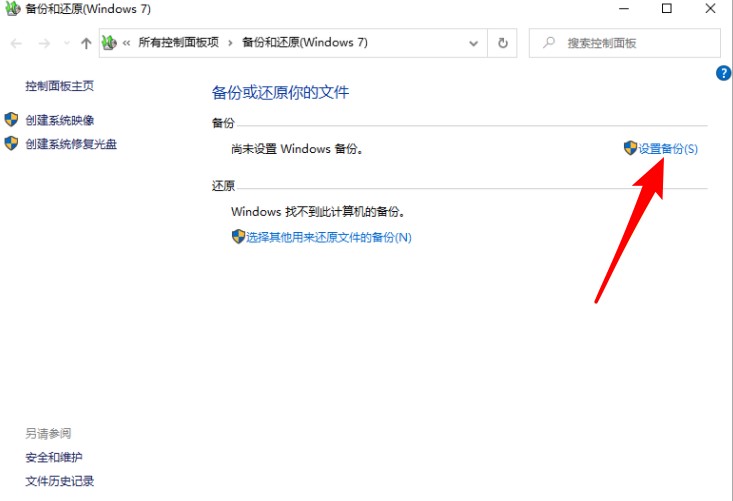Viewport: 733px width, 501px height.
Task: Click the 备份 section label
Action: tap(223, 123)
